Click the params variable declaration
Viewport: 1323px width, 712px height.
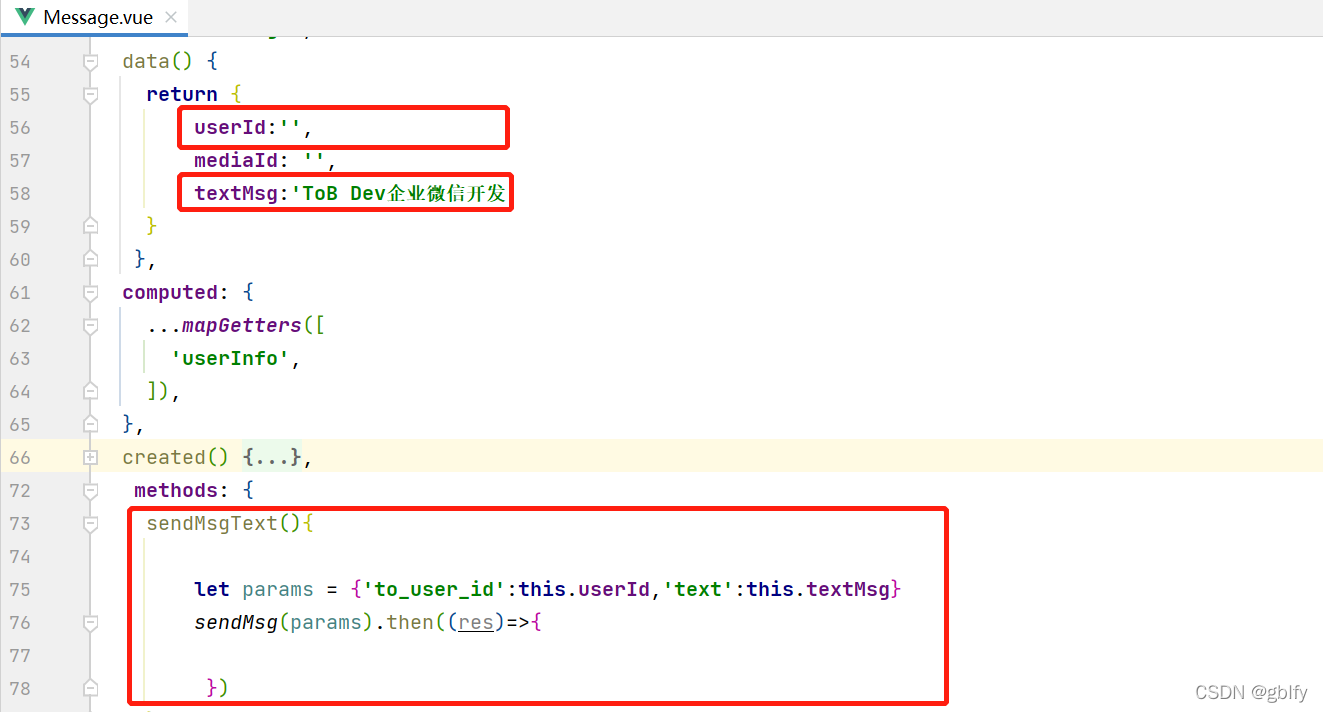278,590
